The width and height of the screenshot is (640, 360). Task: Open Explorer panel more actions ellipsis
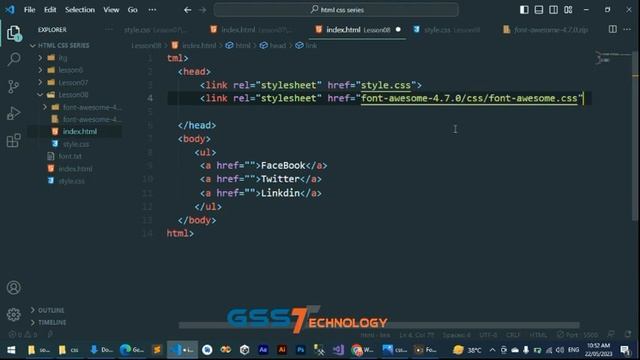point(109,29)
